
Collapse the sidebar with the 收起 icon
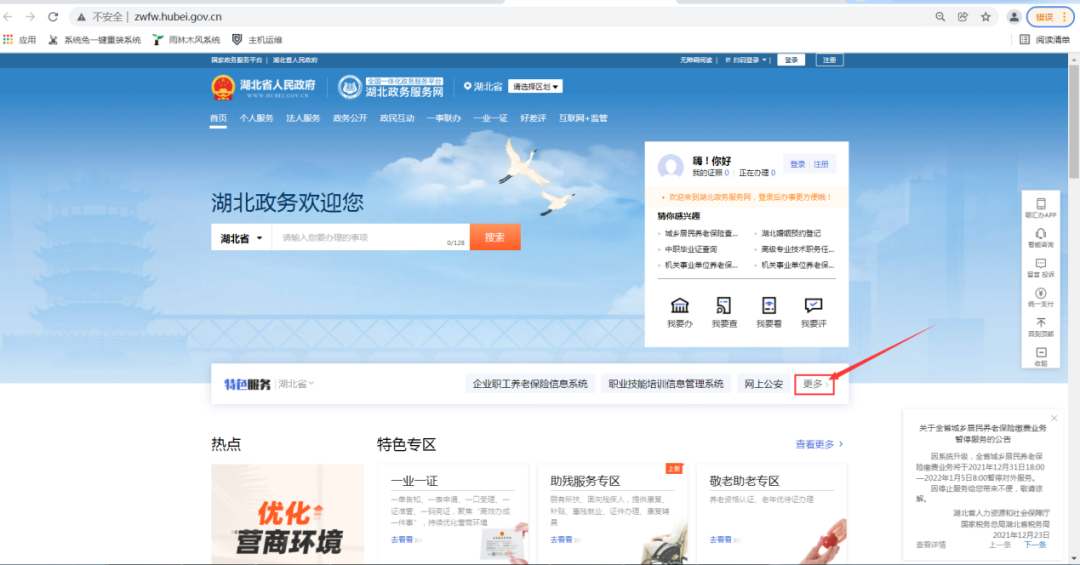pyautogui.click(x=1040, y=353)
